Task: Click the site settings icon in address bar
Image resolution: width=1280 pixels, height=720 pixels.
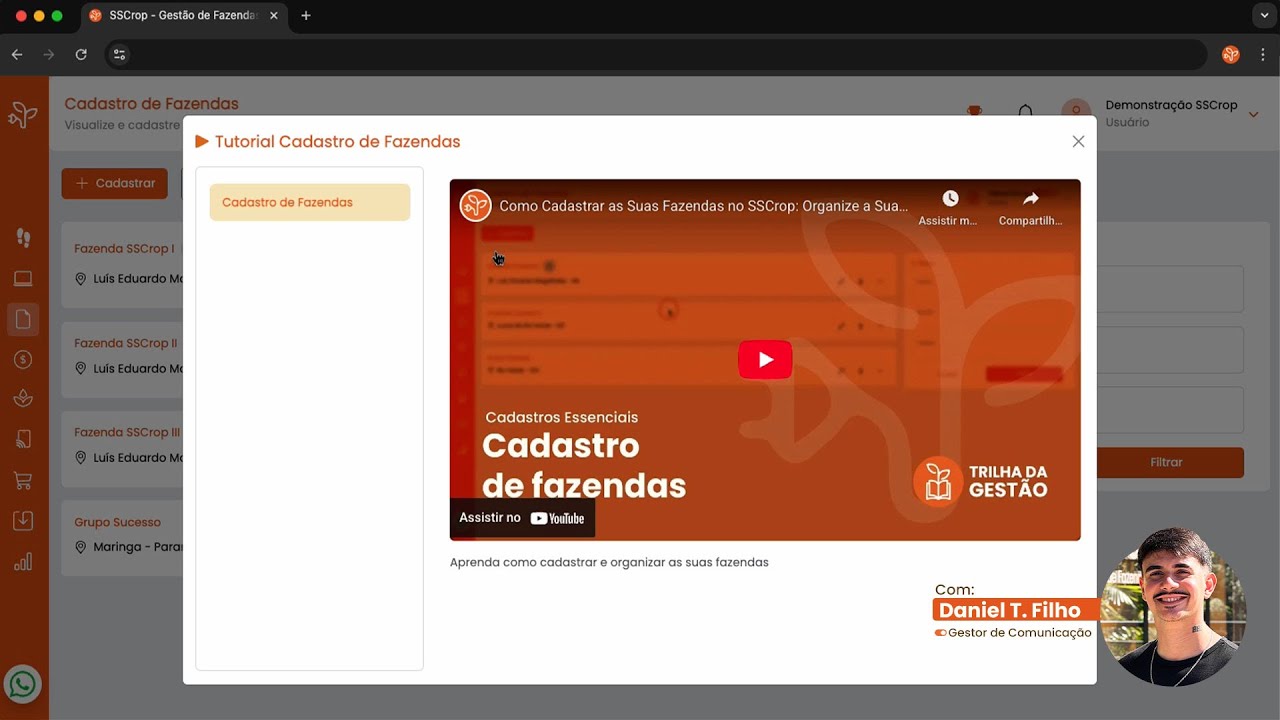Action: click(119, 55)
